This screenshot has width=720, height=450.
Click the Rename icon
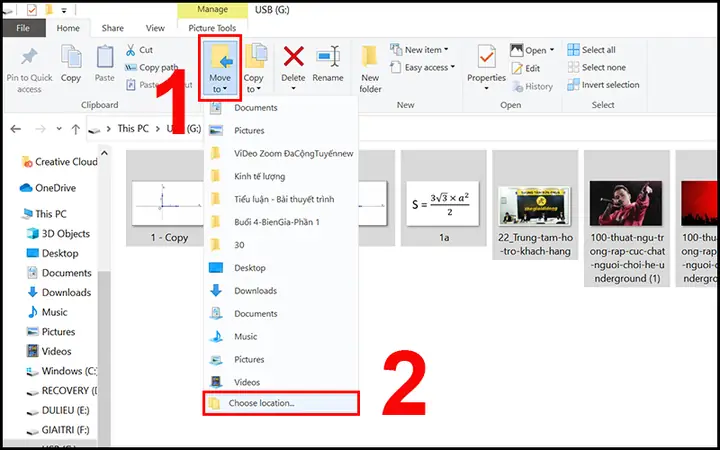click(328, 57)
